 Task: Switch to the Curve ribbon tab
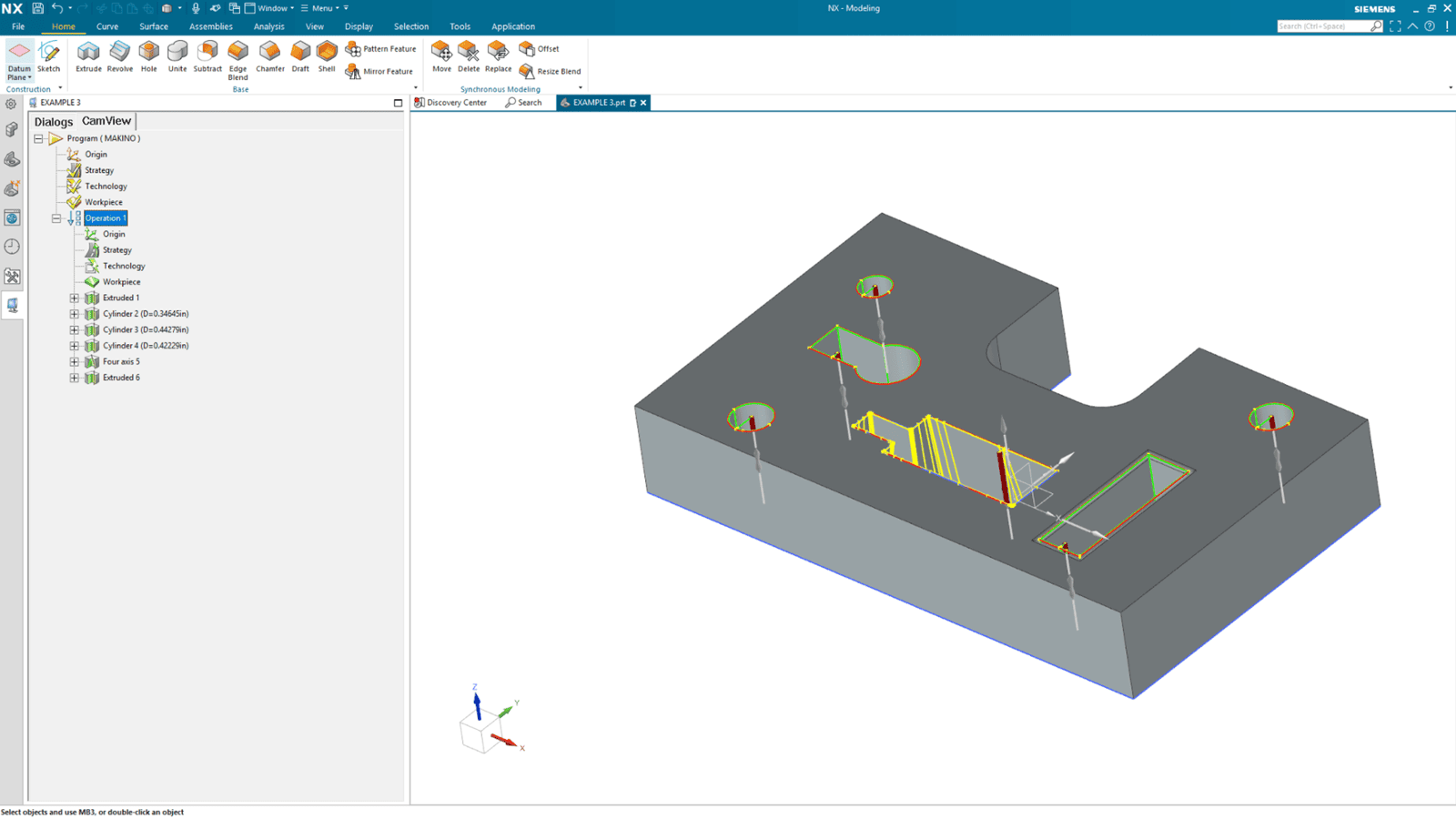tap(107, 26)
